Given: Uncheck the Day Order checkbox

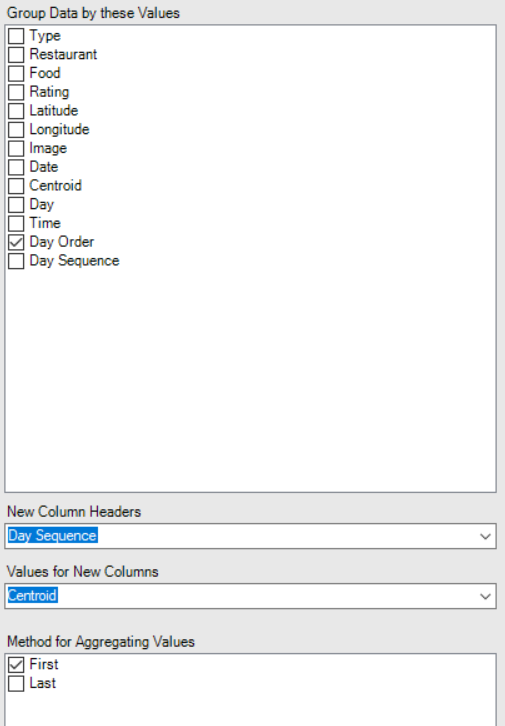Looking at the screenshot, I should [16, 242].
